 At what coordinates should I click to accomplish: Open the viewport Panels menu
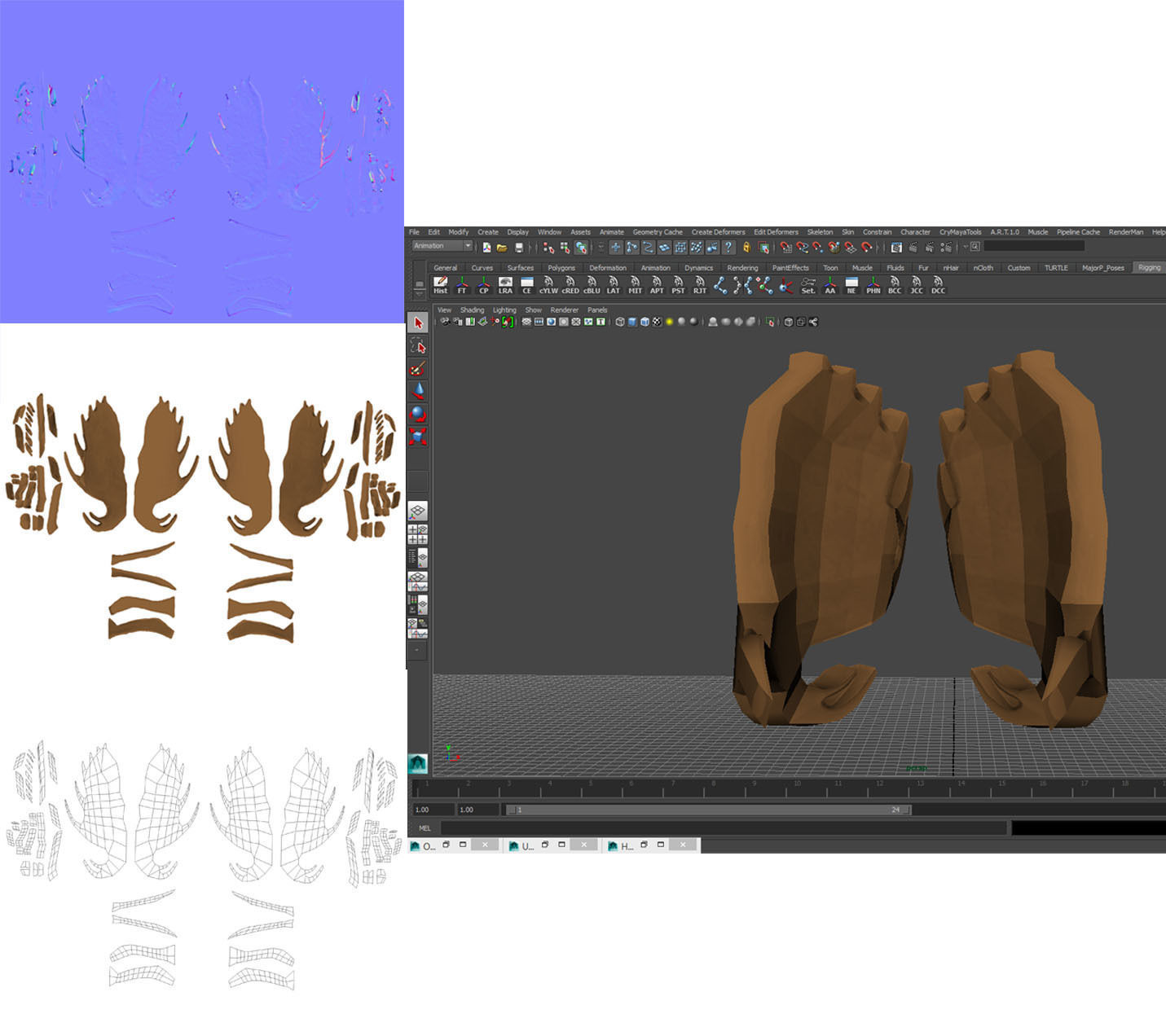pyautogui.click(x=597, y=310)
